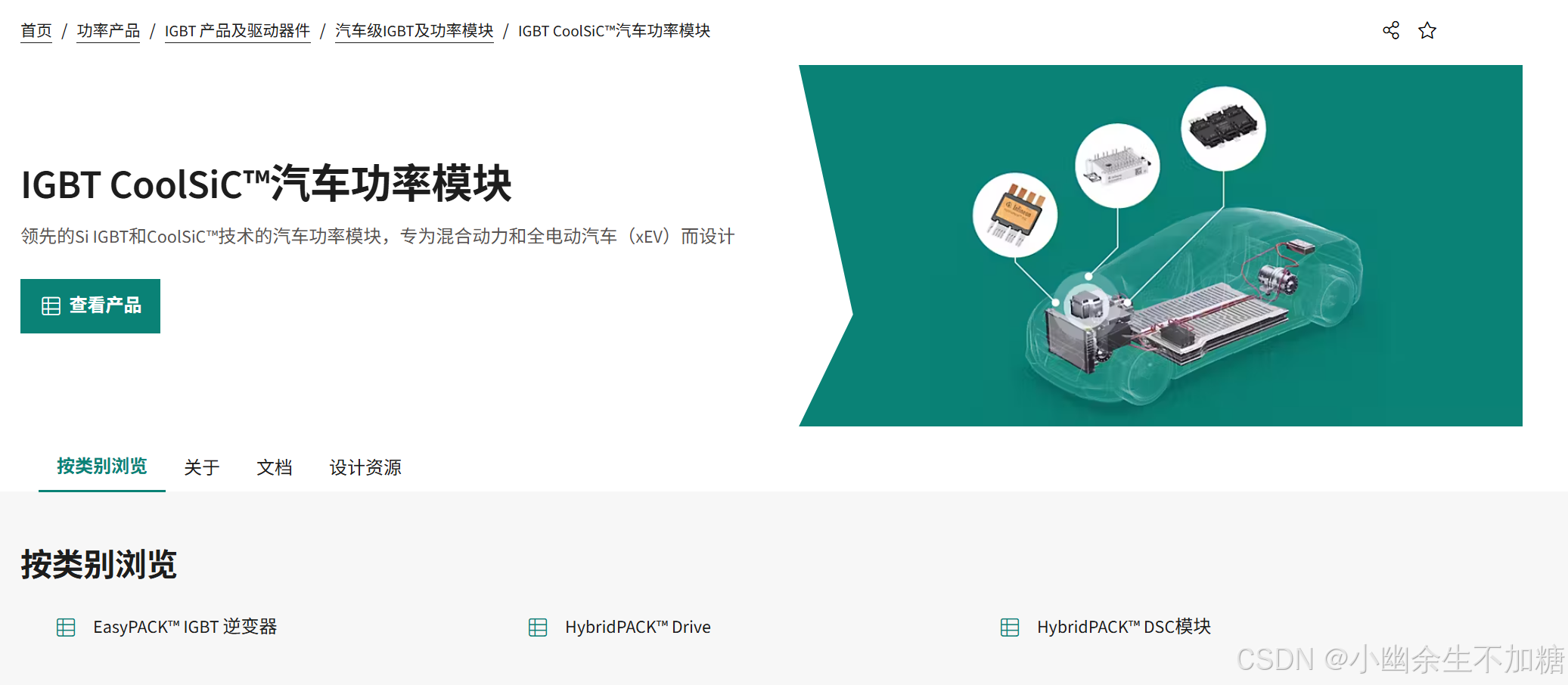The image size is (1568, 685).
Task: Open EasyPACK™ IGBT 逆变器 category link
Action: coord(185,628)
